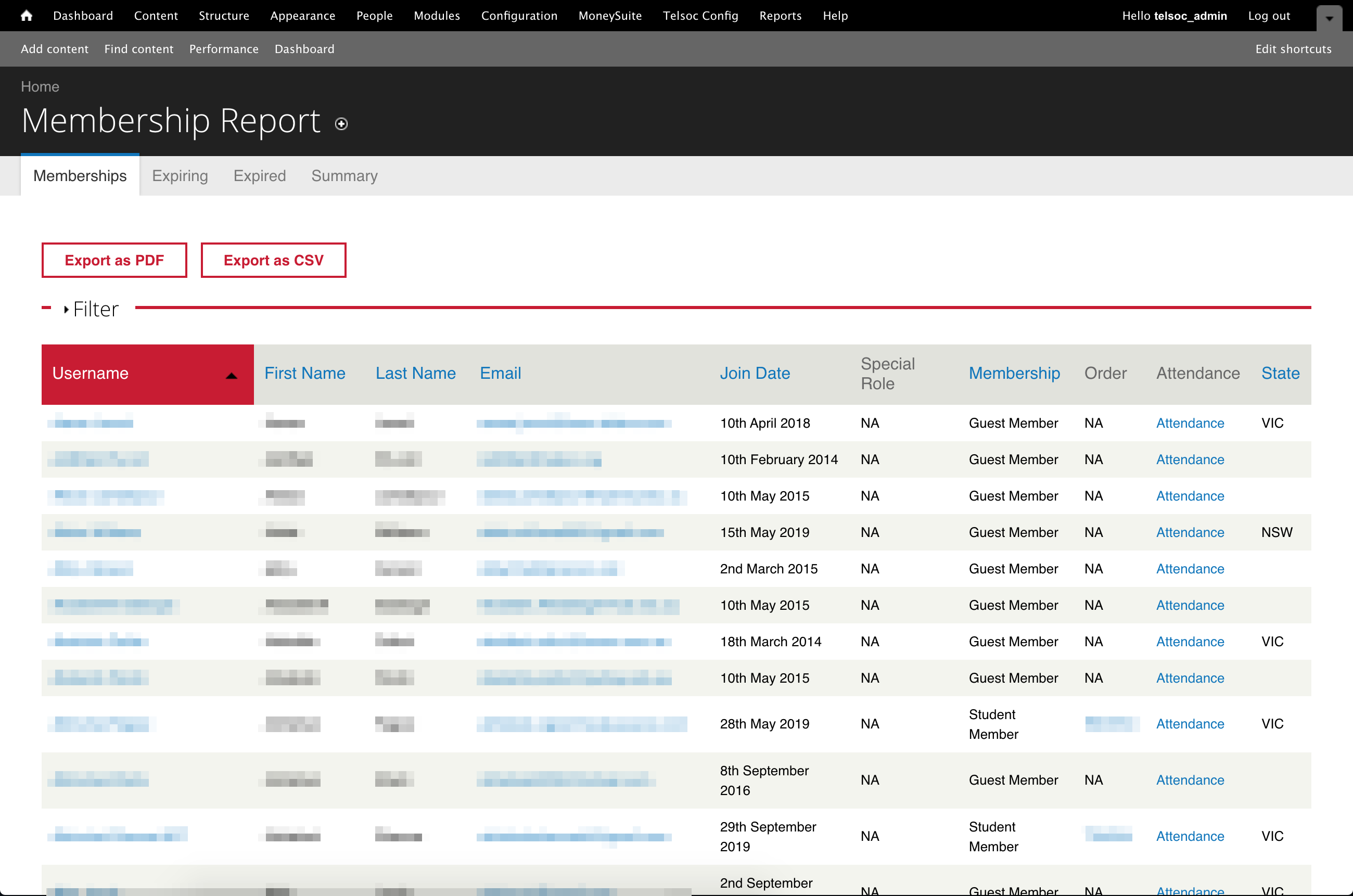Click the Log out link
This screenshot has height=896, width=1353.
[1269, 16]
